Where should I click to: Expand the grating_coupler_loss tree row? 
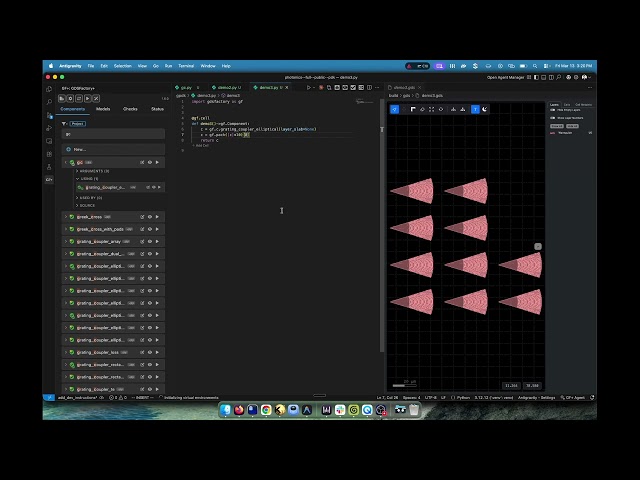(x=66, y=352)
